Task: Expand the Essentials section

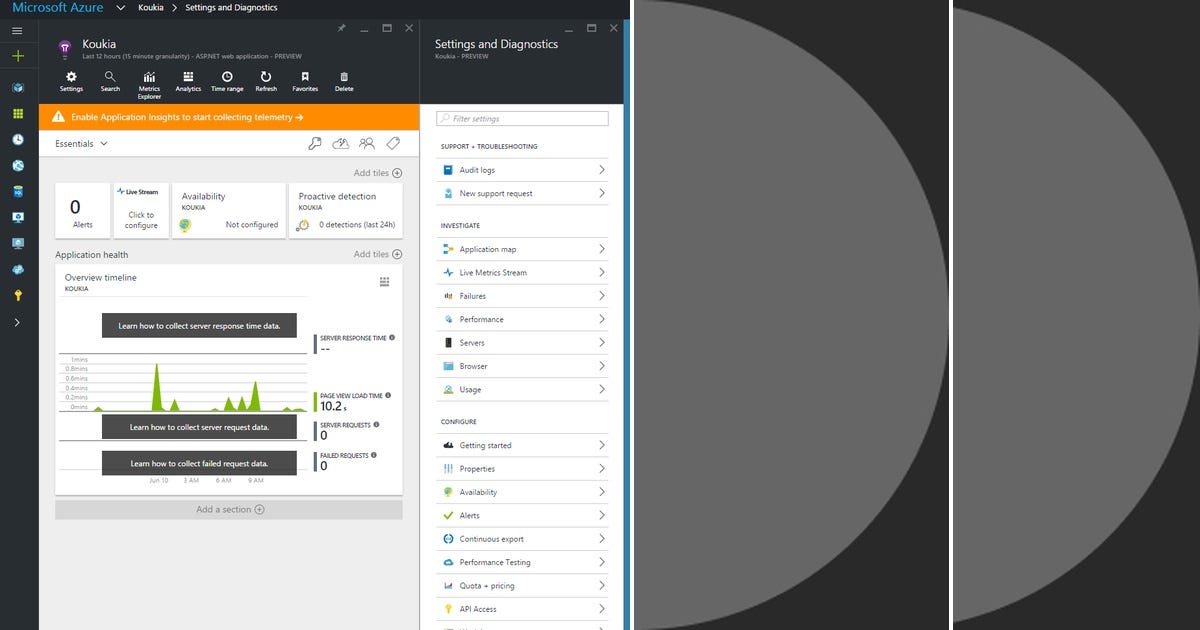Action: pos(79,143)
